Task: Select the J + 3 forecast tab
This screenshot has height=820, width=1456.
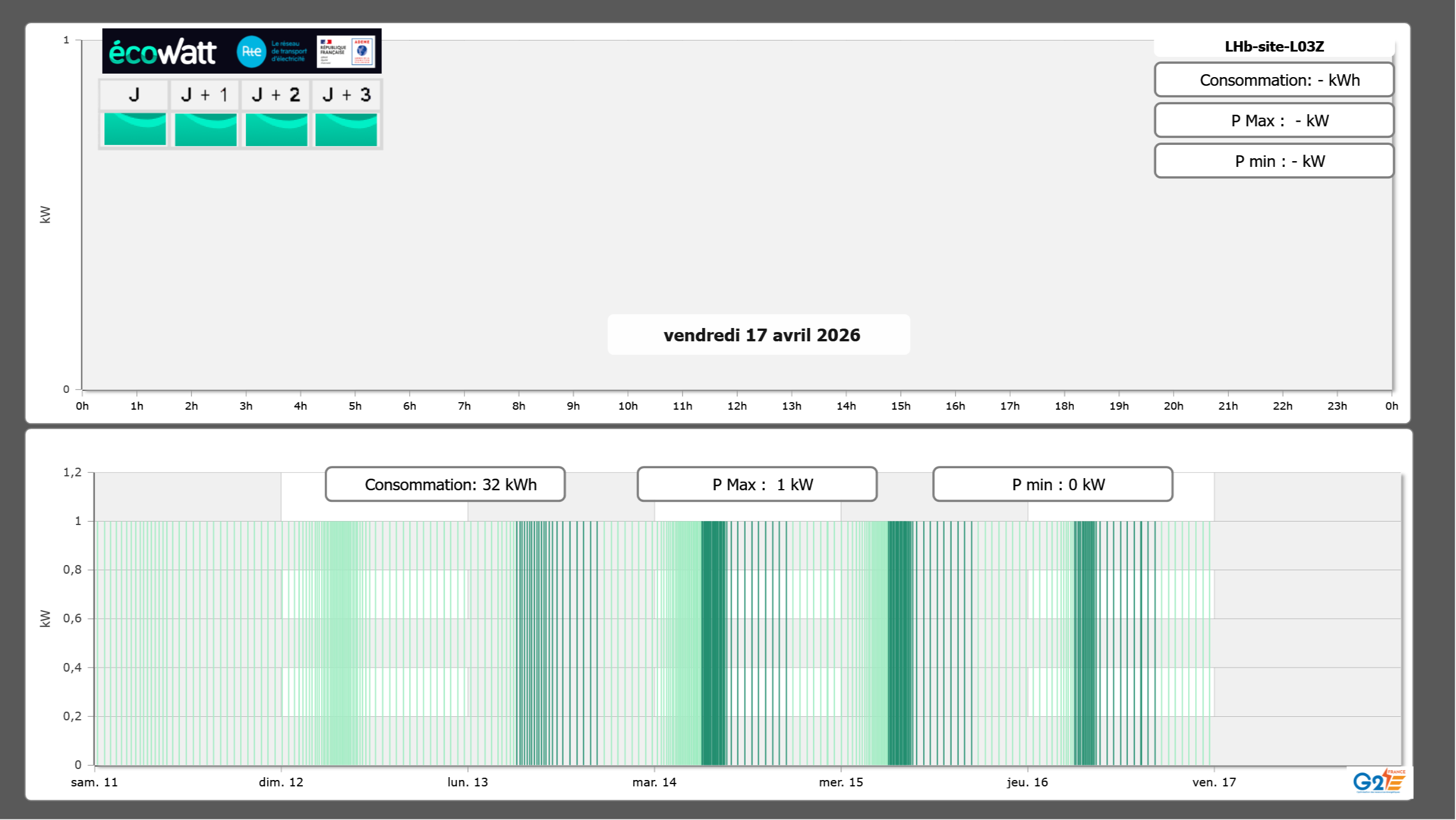Action: (346, 94)
